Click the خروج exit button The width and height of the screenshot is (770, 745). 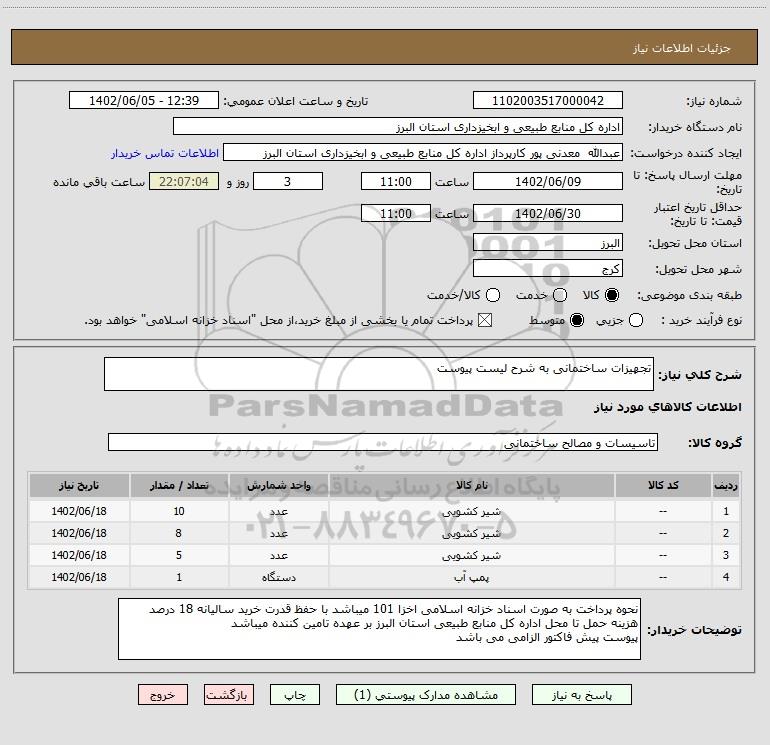[x=163, y=695]
